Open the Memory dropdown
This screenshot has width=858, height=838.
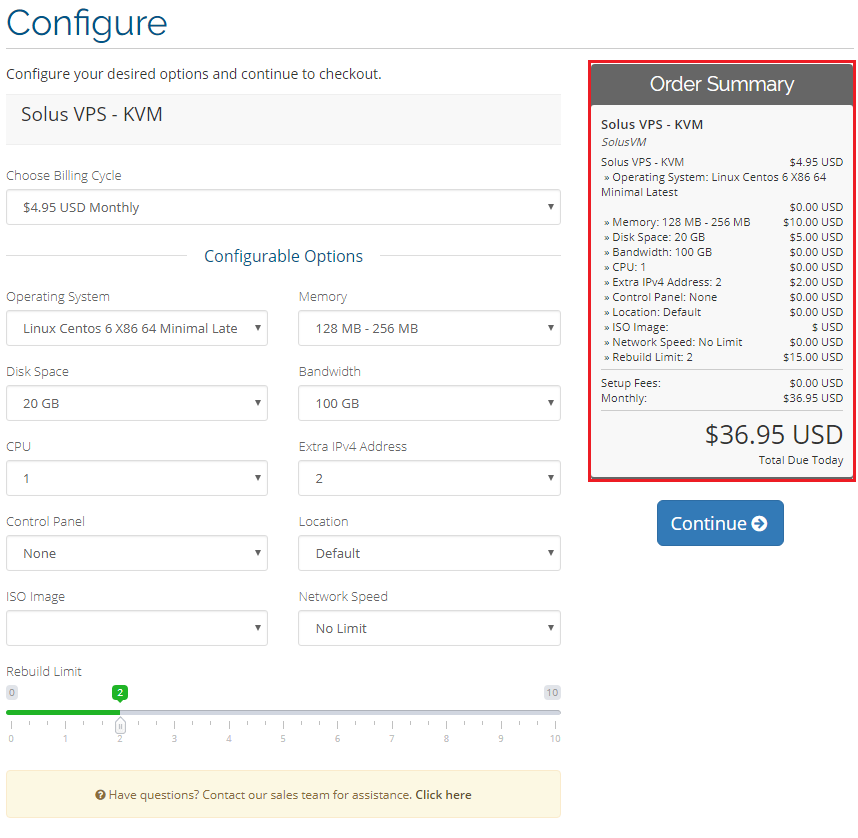coord(430,328)
